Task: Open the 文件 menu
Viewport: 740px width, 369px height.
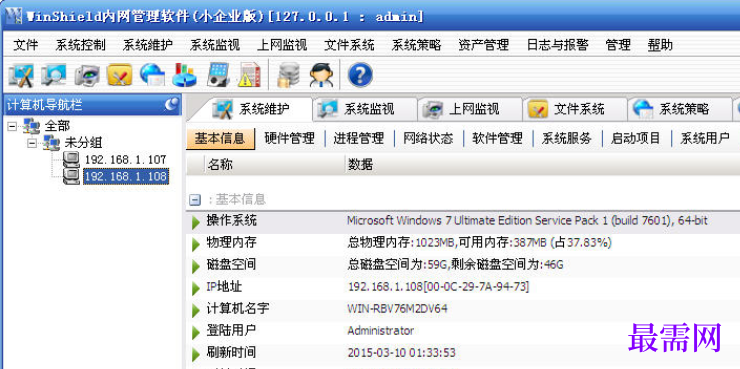Action: tap(25, 45)
